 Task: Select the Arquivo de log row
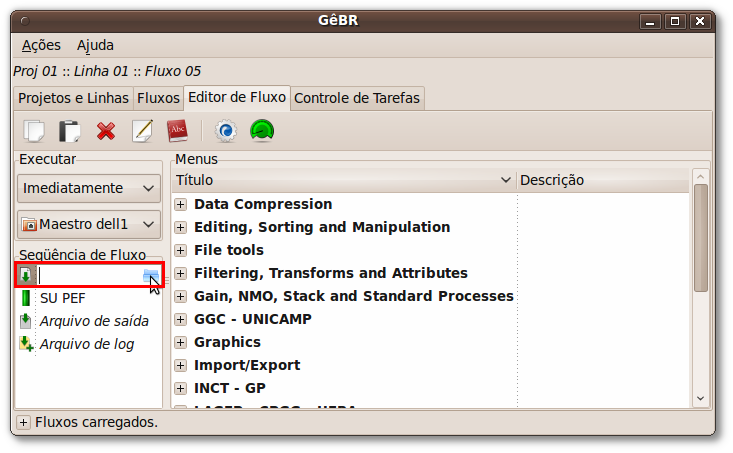point(89,344)
